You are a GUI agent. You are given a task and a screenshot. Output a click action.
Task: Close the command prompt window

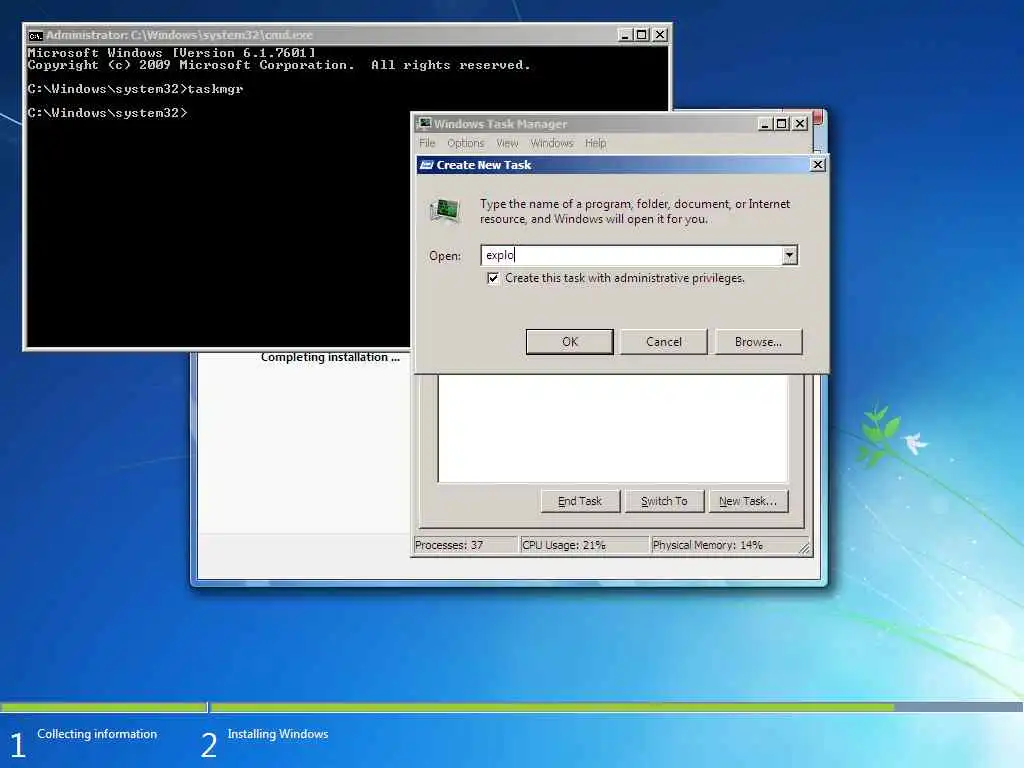(660, 35)
